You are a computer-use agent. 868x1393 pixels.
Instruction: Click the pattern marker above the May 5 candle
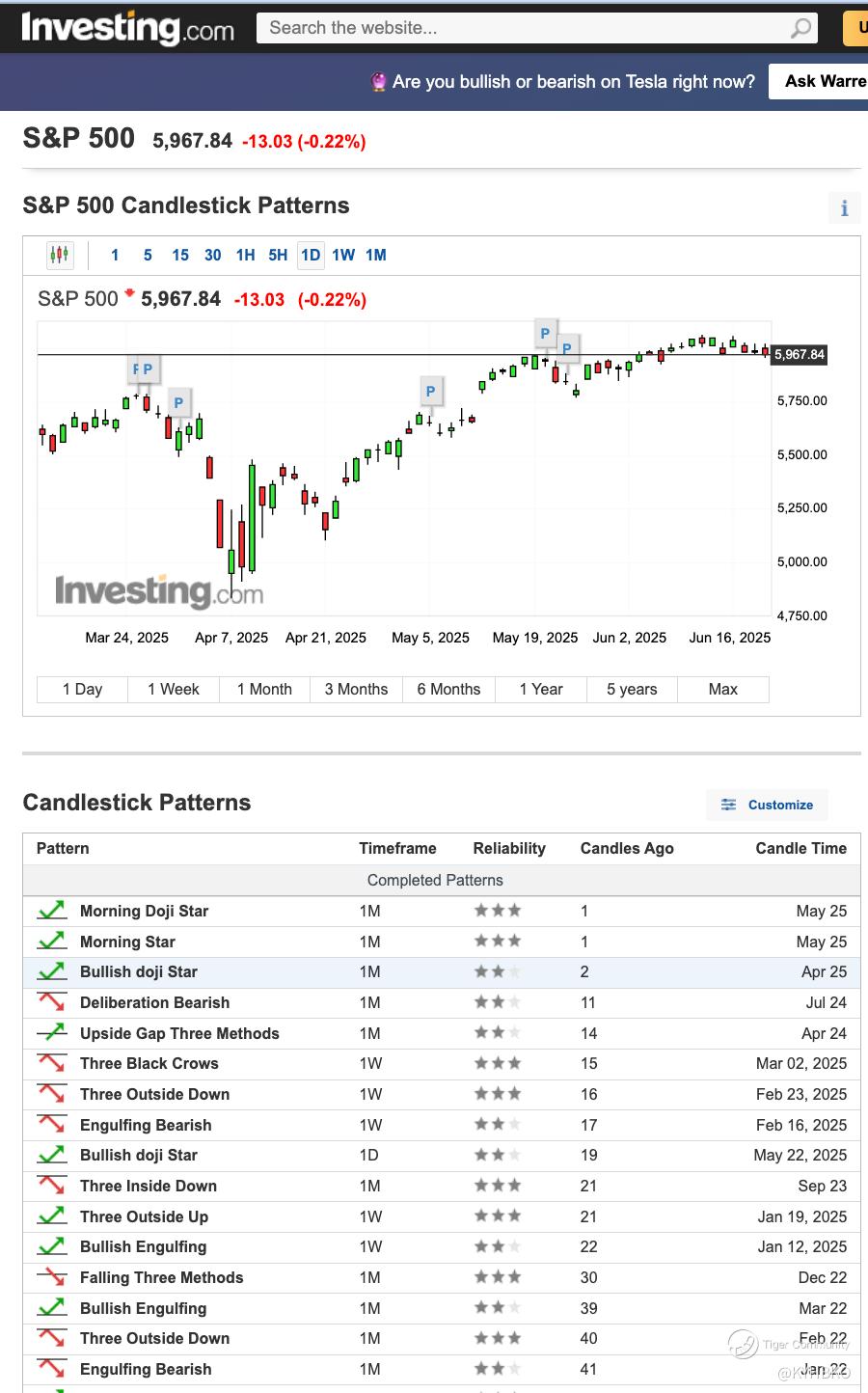(x=430, y=392)
